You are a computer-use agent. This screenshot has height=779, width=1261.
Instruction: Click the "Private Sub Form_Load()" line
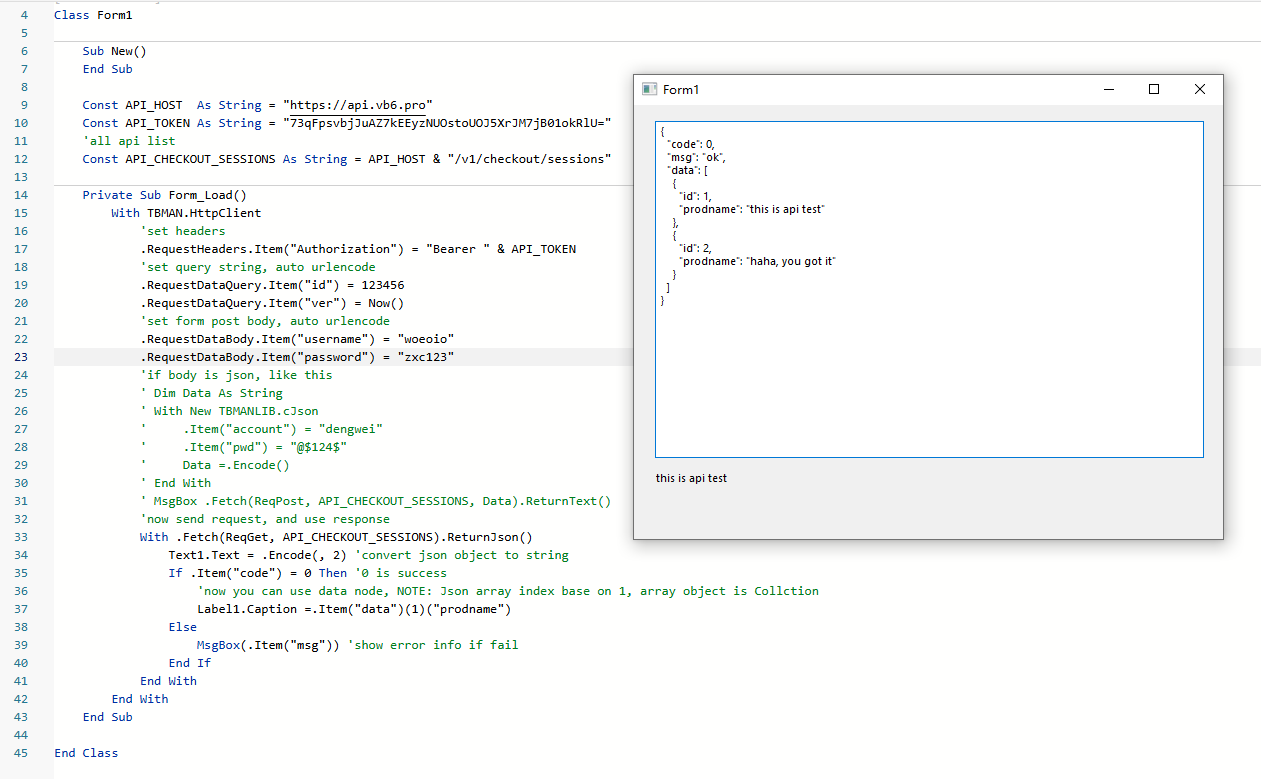[165, 195]
